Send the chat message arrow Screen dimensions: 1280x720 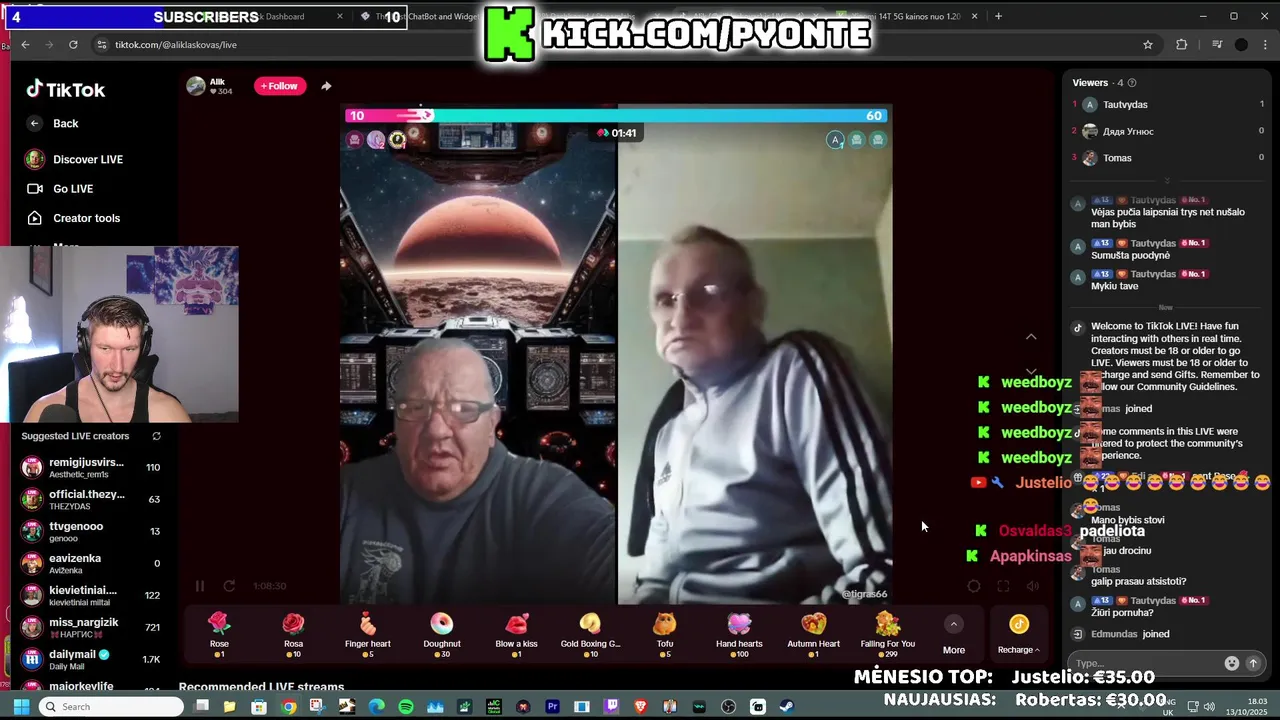(1252, 663)
